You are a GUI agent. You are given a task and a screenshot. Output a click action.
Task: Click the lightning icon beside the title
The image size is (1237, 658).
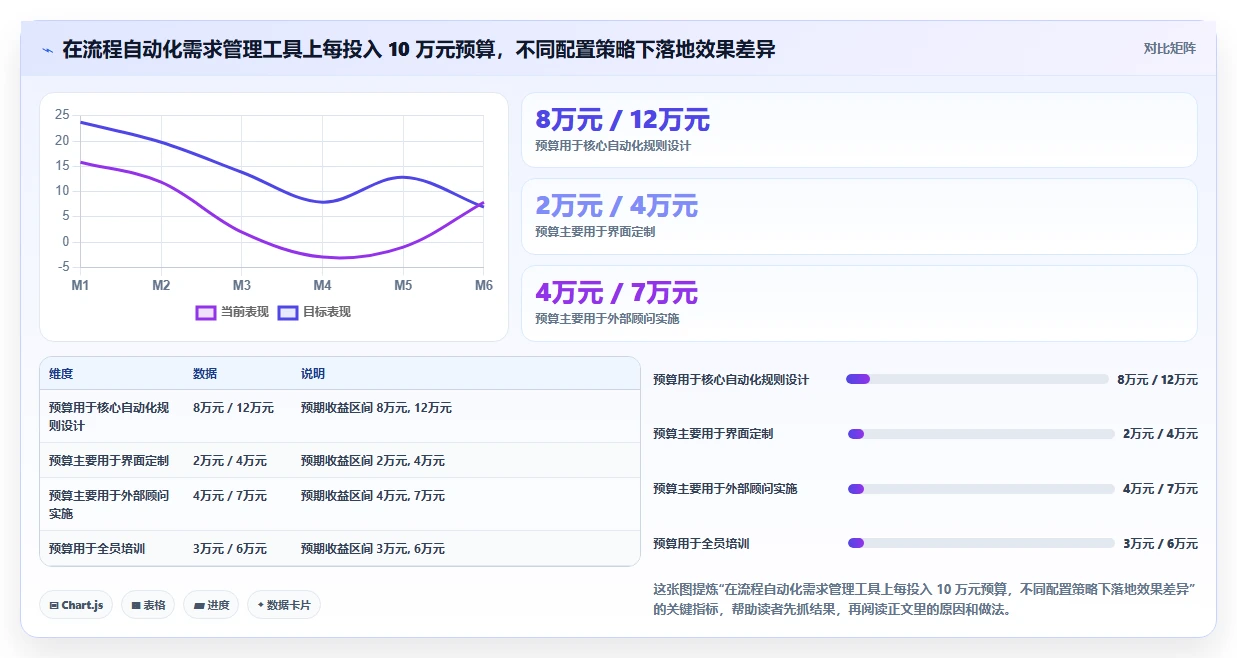(48, 49)
